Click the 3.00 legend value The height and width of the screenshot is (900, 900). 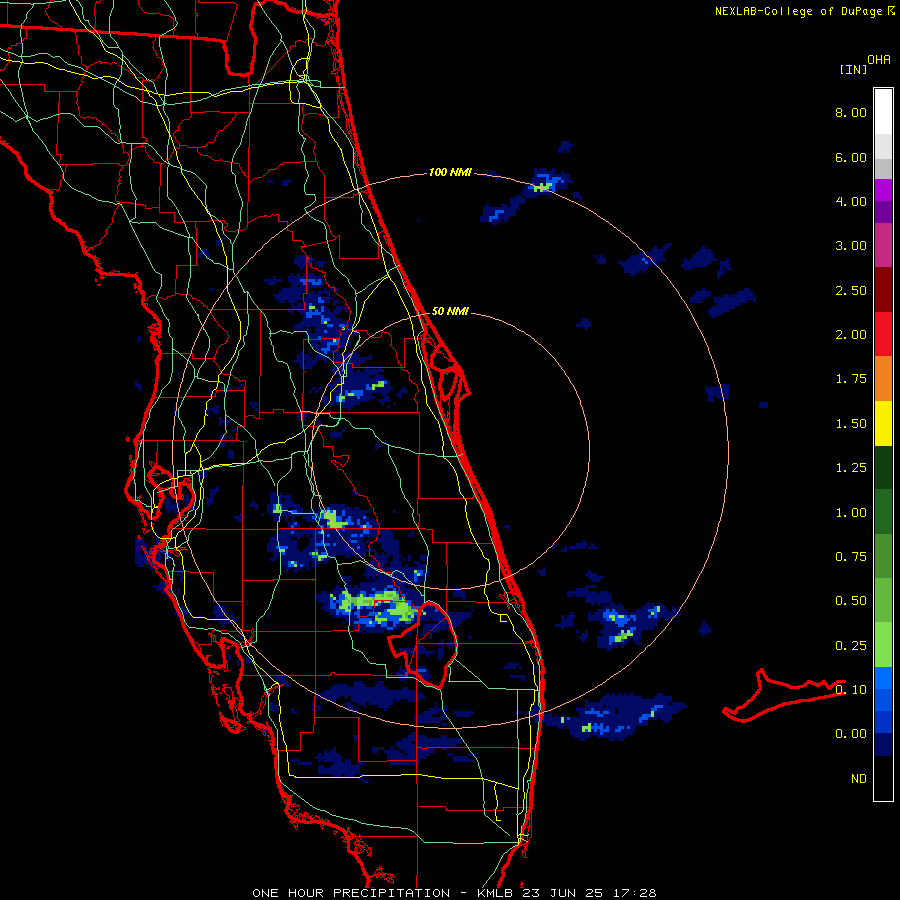[851, 246]
